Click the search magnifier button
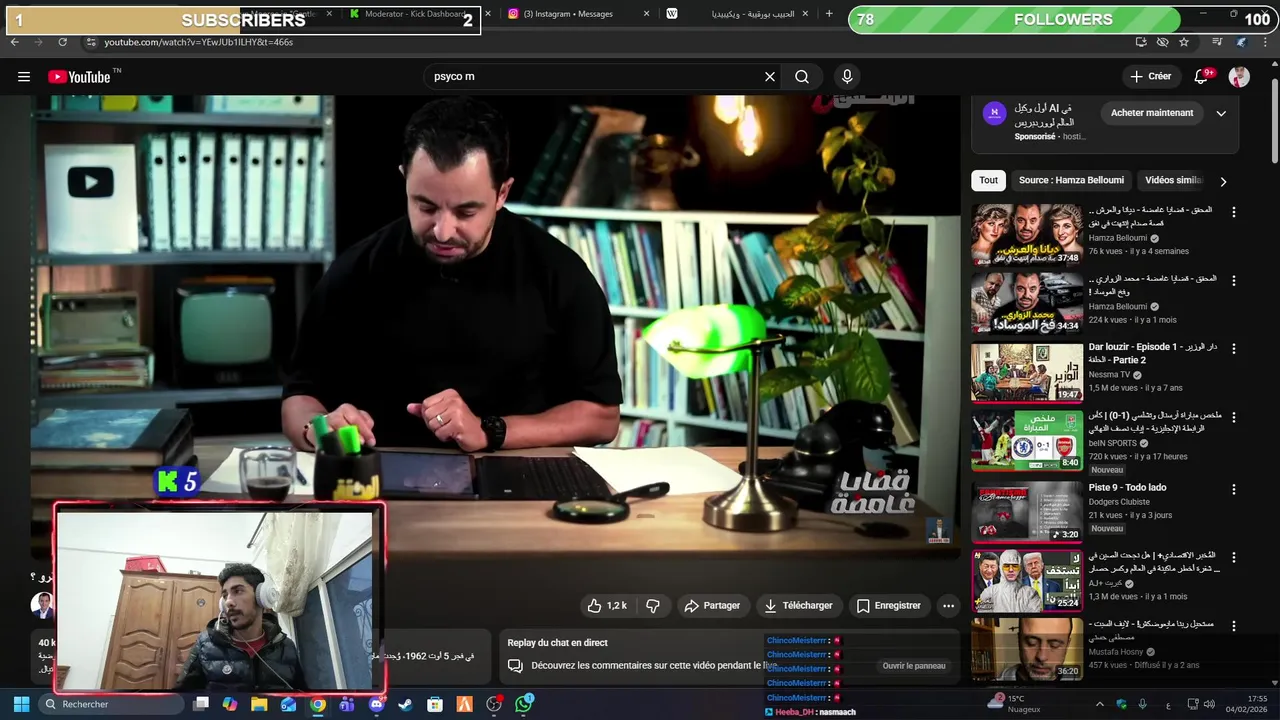 [x=802, y=77]
